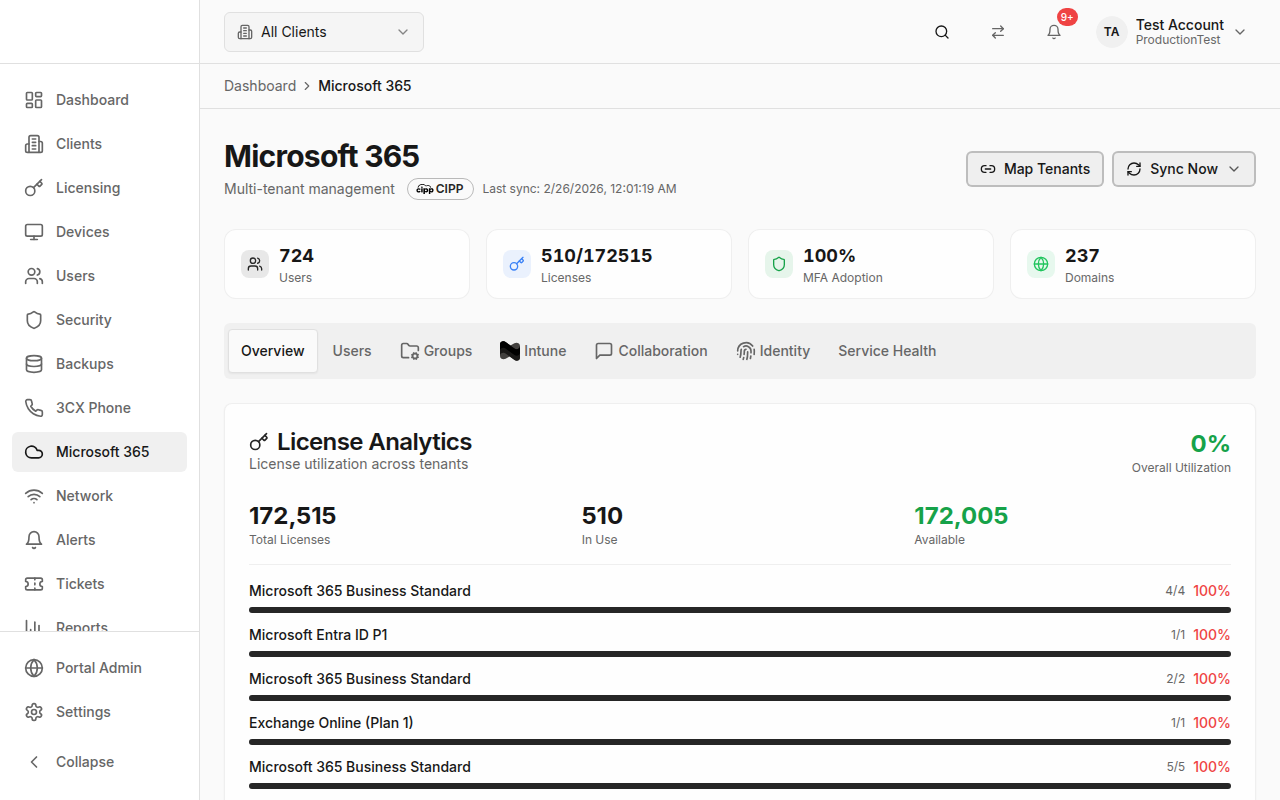Open search with the magnifier icon
The width and height of the screenshot is (1280, 800).
942,32
